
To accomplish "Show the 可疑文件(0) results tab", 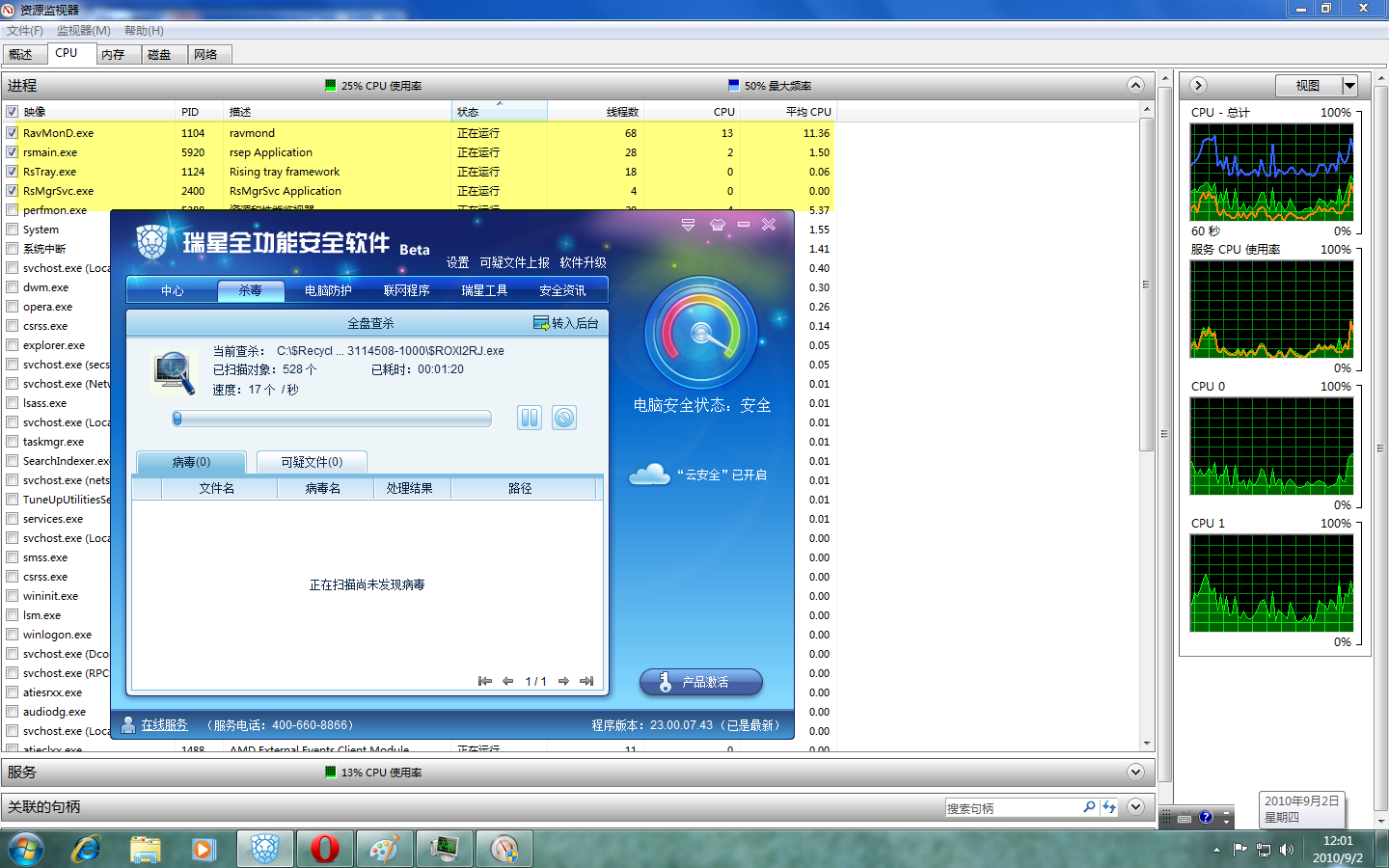I will click(x=312, y=462).
